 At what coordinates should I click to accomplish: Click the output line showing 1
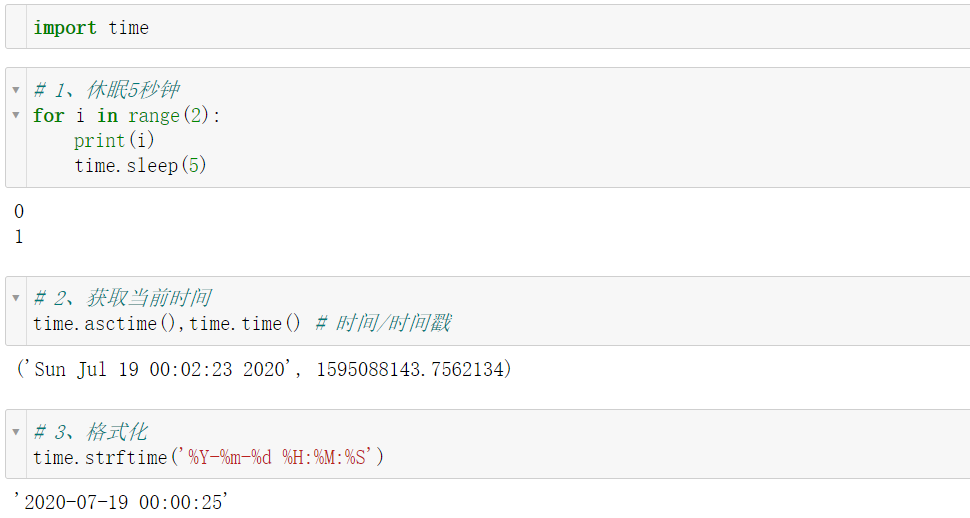19,237
